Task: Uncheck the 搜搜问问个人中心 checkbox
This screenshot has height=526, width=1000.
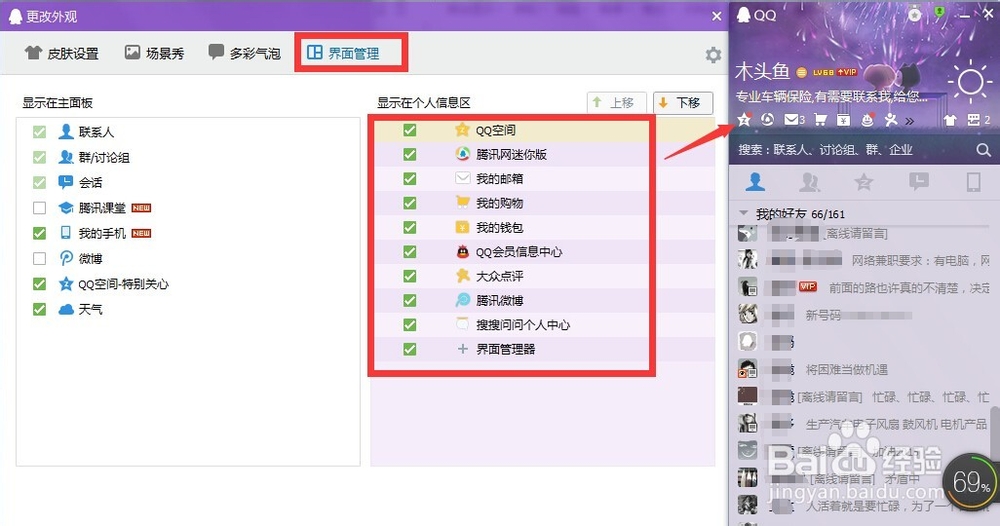Action: coord(409,325)
